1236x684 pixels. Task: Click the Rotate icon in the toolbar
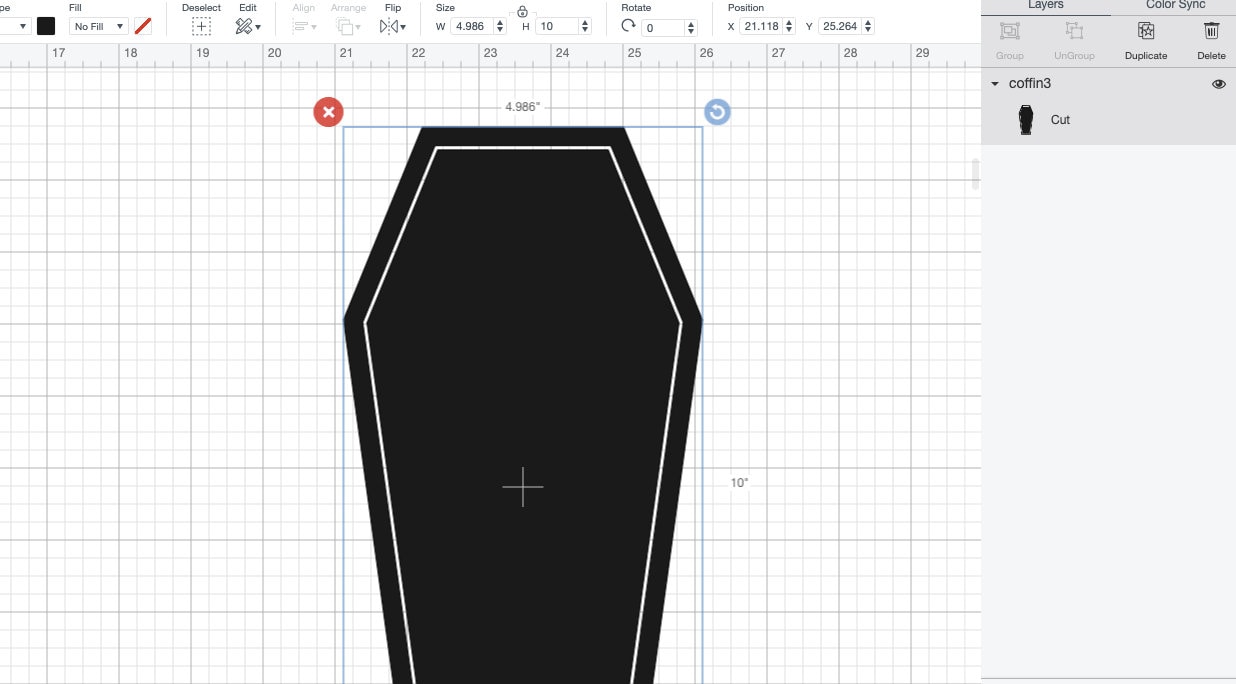(629, 27)
